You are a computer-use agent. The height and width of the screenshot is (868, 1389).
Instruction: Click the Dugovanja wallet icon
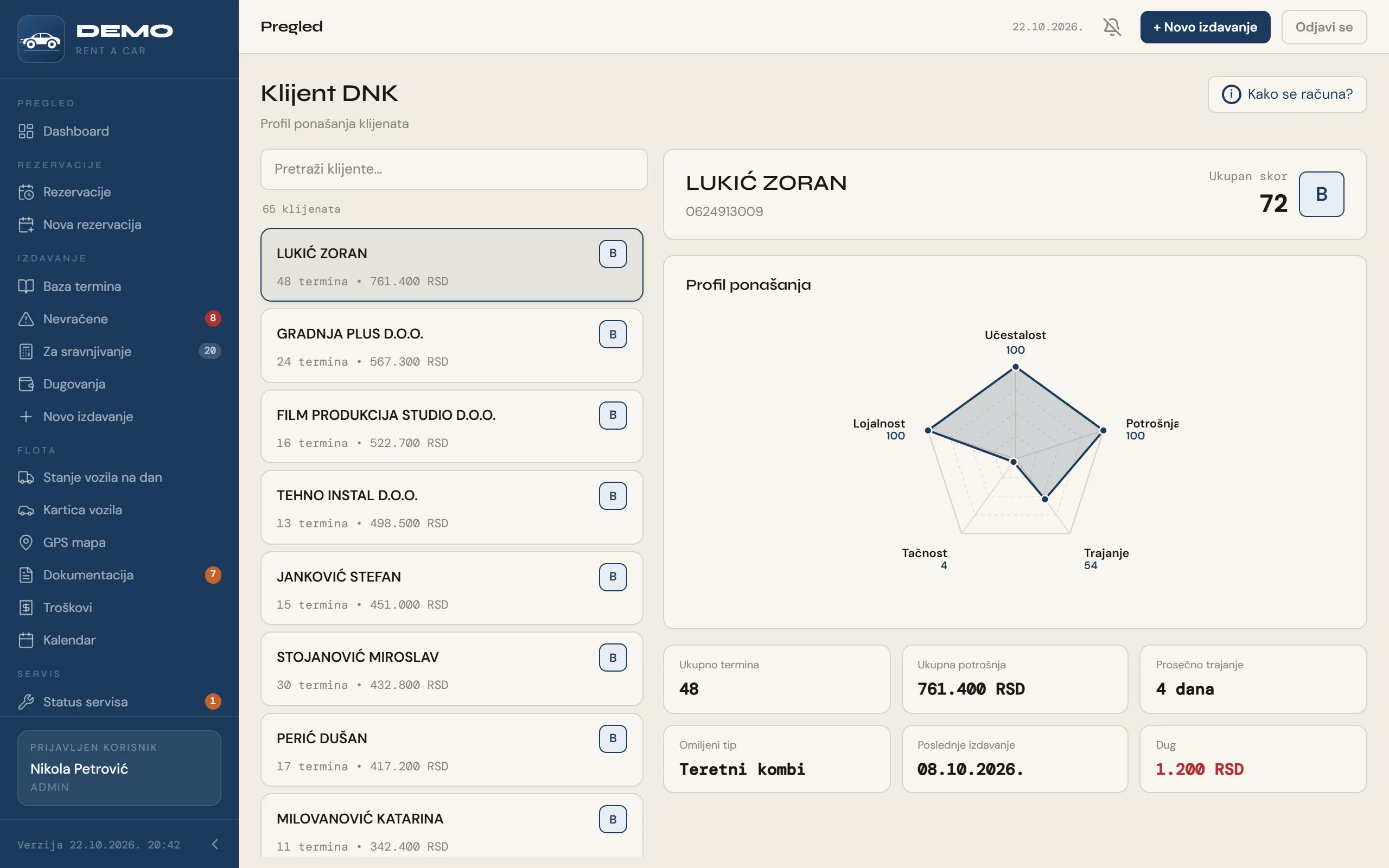[x=26, y=384]
